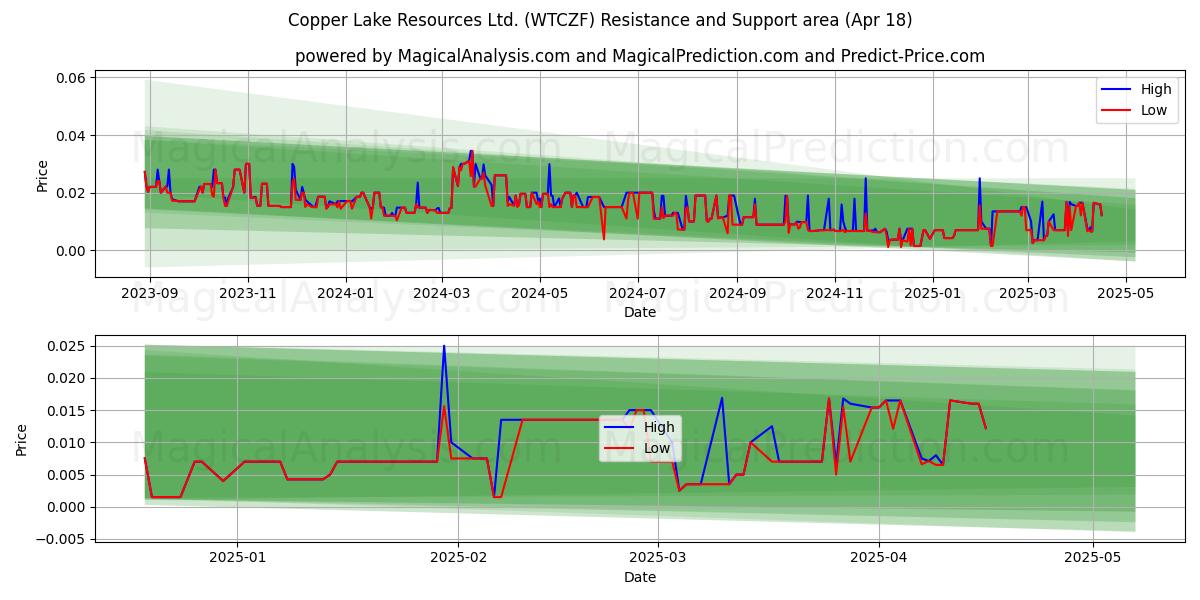Click the Price axis label of bottom chart
The width and height of the screenshot is (1200, 600).
coord(22,440)
